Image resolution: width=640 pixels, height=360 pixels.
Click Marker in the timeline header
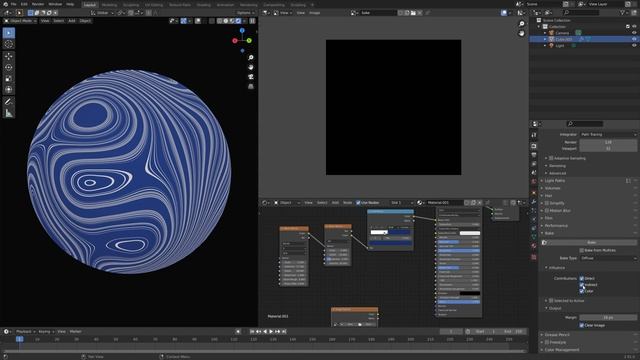pos(76,331)
